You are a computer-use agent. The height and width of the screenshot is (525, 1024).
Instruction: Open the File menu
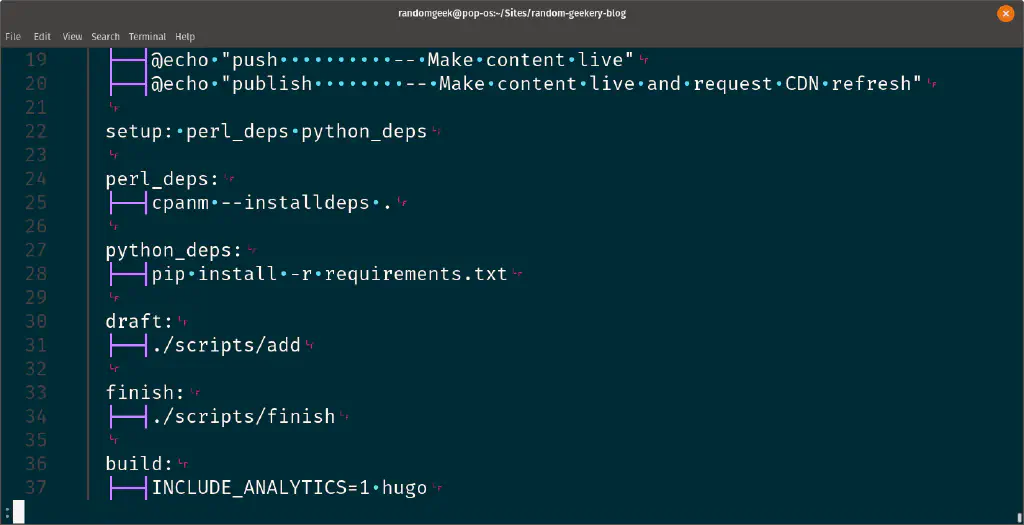click(x=13, y=36)
